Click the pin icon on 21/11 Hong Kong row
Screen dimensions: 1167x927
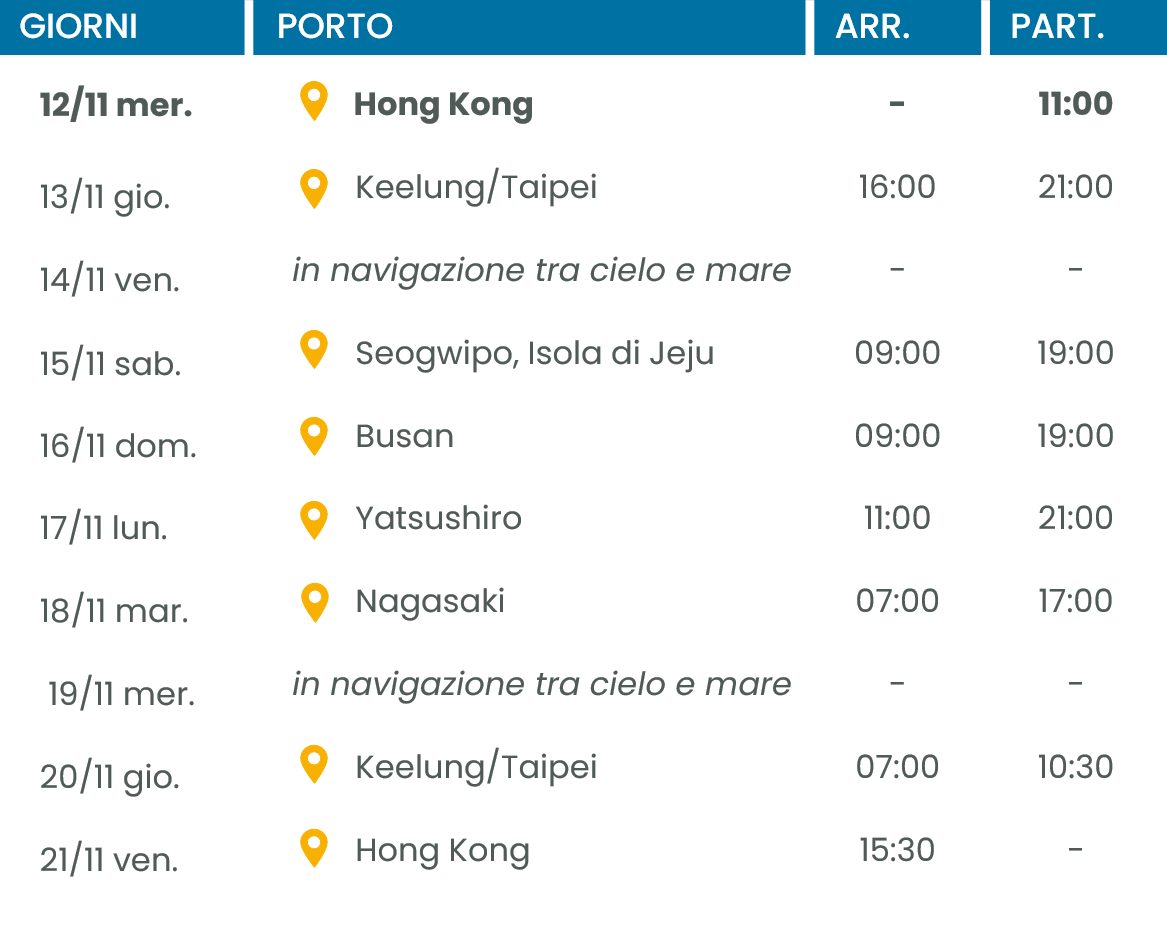coord(314,849)
